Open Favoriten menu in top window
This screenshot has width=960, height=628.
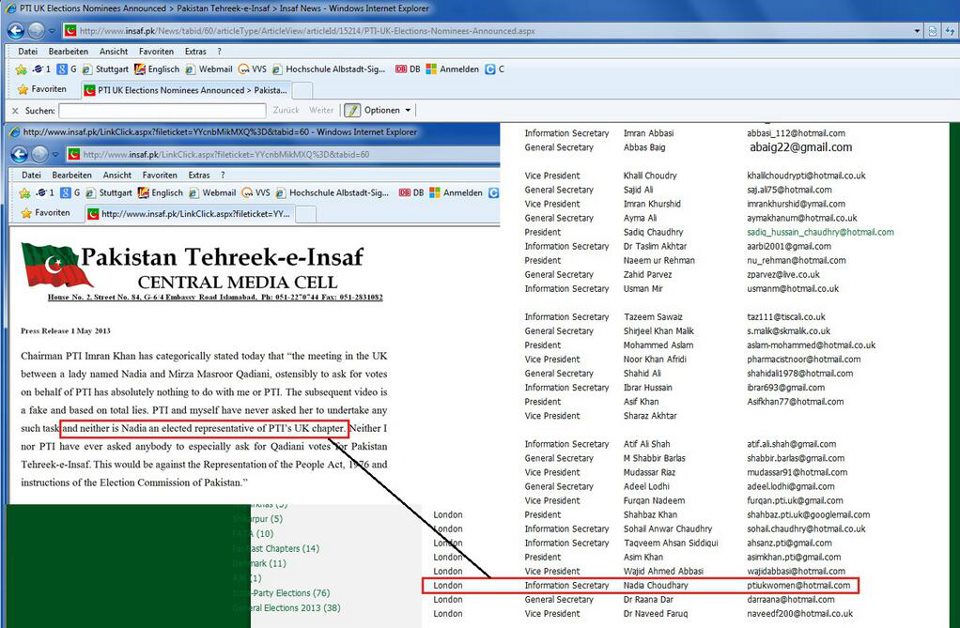(156, 51)
